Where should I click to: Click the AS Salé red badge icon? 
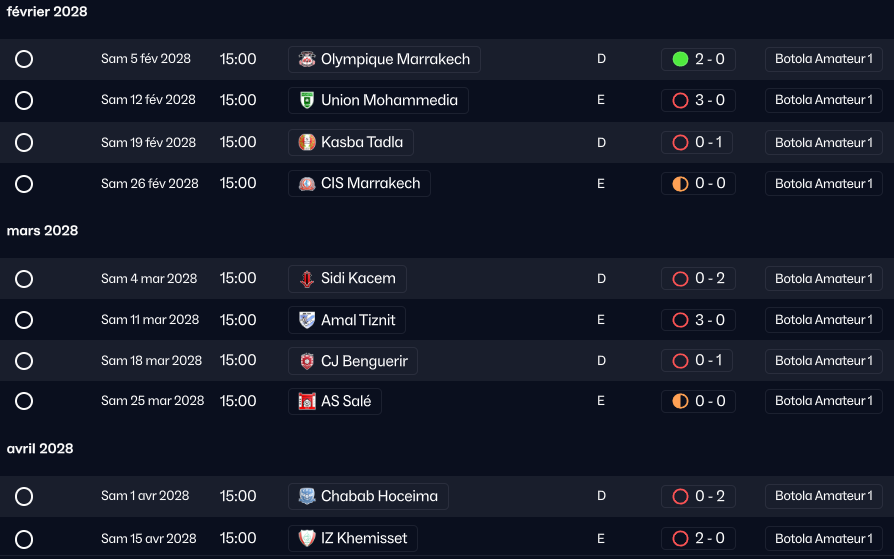point(307,402)
